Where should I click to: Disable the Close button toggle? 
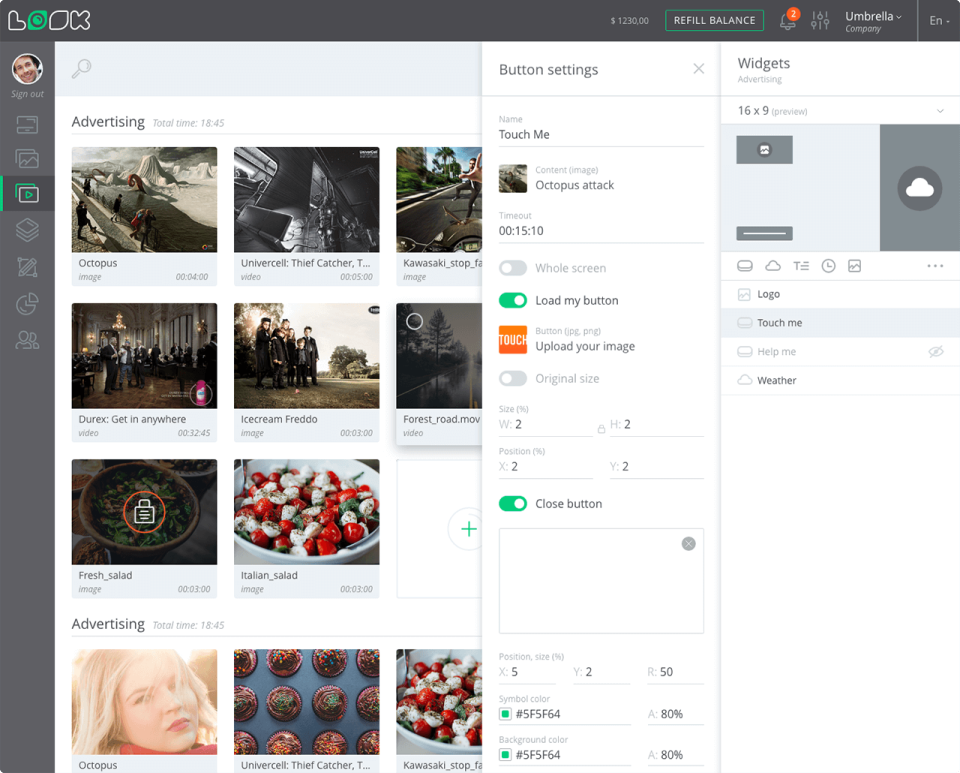pos(512,504)
